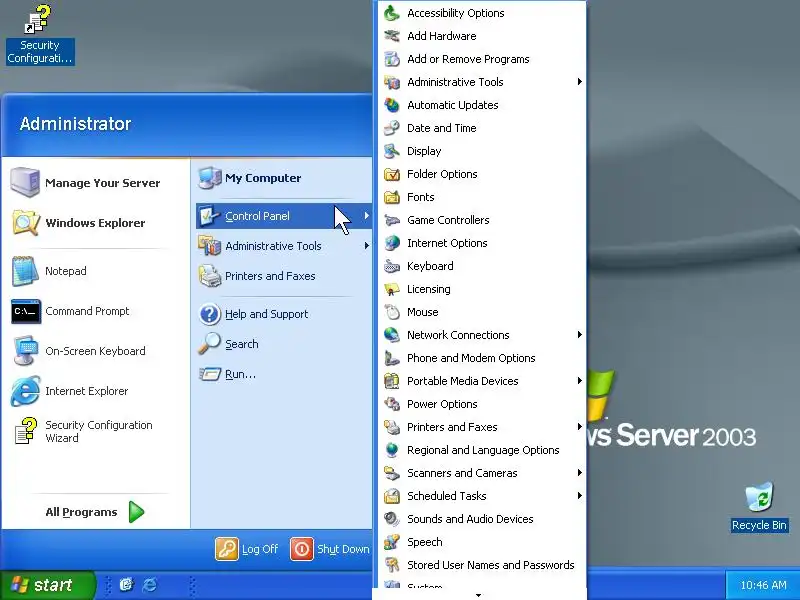The width and height of the screenshot is (800, 600).
Task: Expand Control Panel submenu arrow in Start menu
Action: [x=366, y=216]
